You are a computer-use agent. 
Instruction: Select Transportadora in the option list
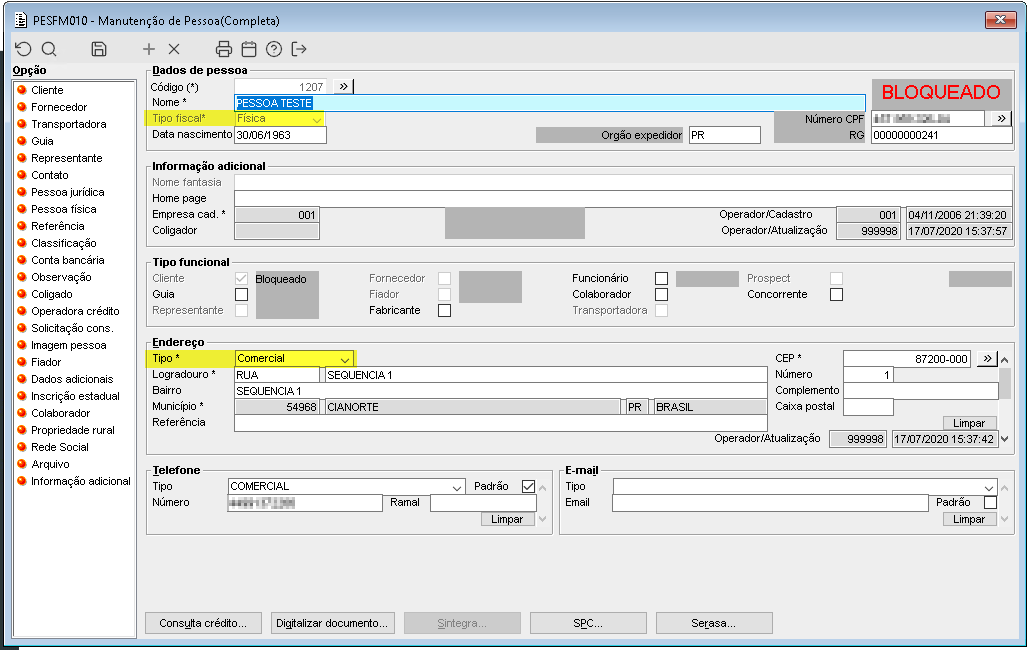coord(69,124)
